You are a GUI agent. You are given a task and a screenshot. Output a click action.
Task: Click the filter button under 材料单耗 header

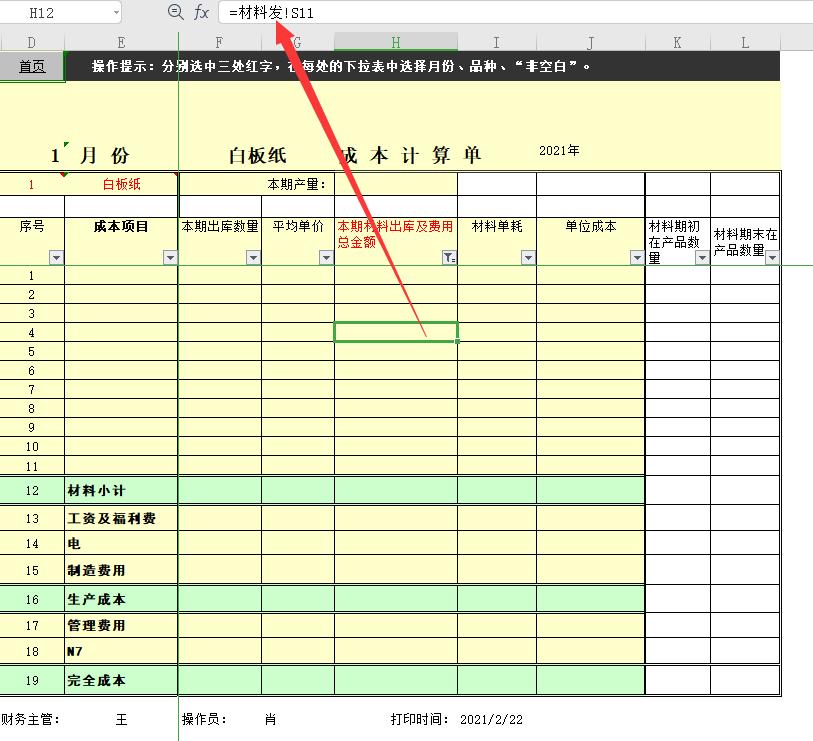tap(527, 258)
